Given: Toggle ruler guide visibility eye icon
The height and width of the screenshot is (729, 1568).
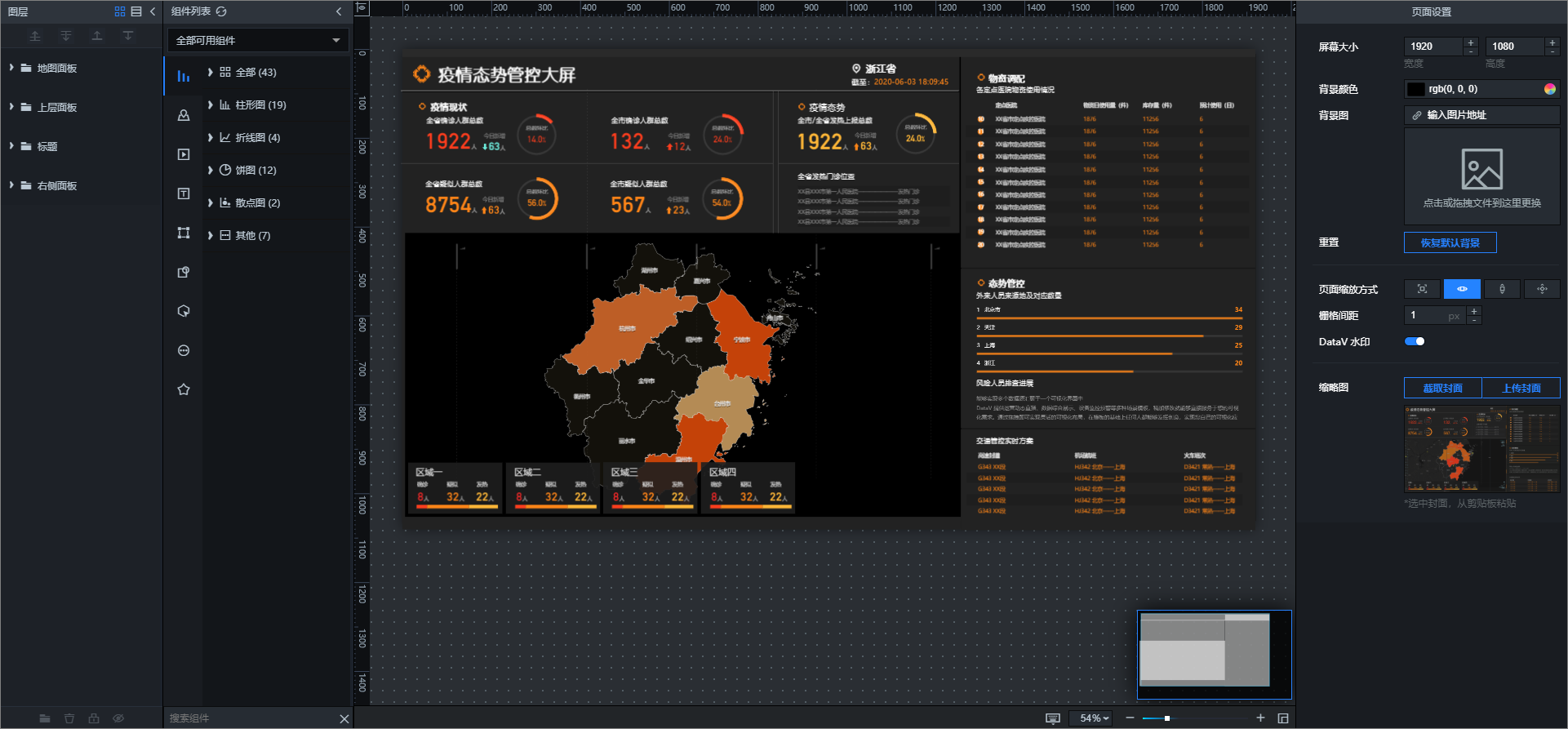Looking at the screenshot, I should coord(362,8).
